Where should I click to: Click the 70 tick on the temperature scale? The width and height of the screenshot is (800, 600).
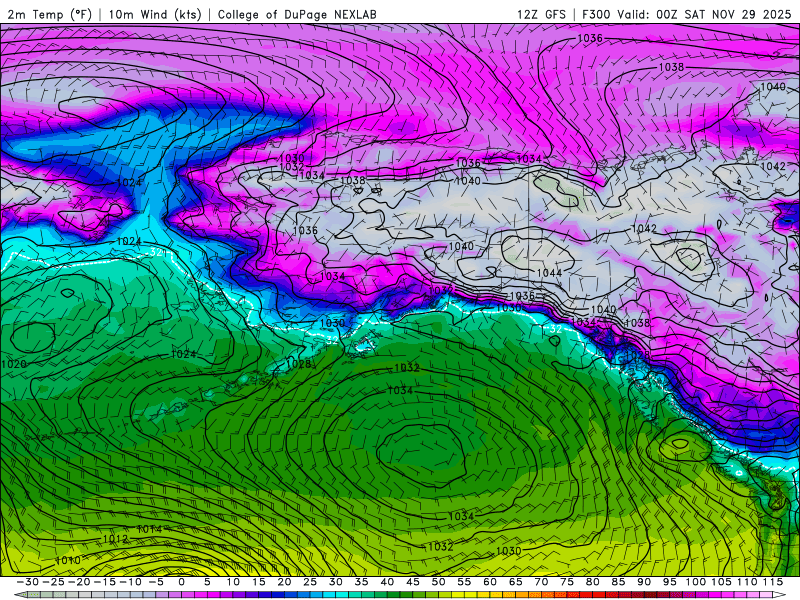(541, 582)
